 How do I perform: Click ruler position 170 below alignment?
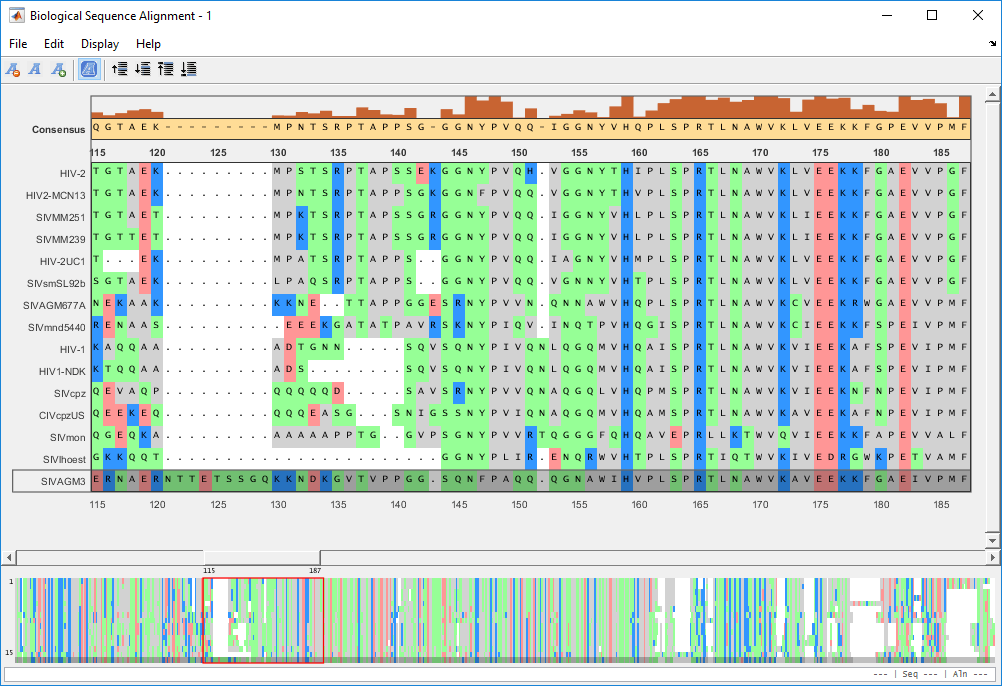[x=760, y=505]
